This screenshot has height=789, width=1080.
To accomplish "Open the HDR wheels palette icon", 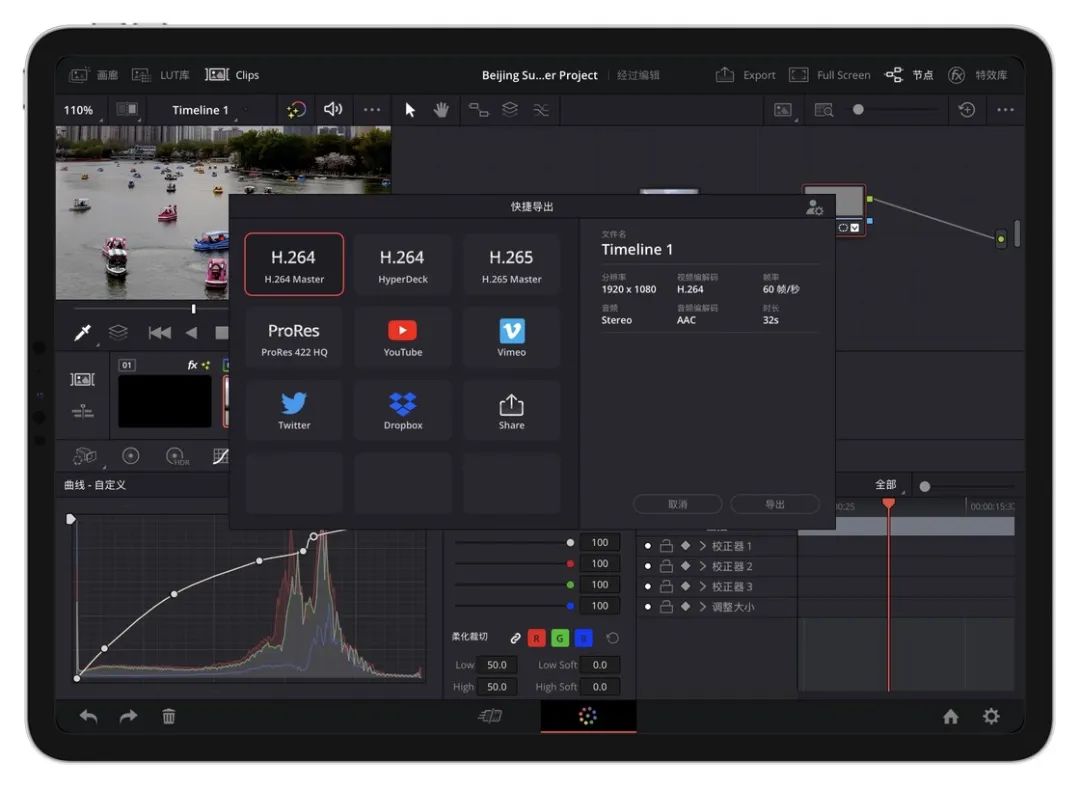I will [176, 456].
